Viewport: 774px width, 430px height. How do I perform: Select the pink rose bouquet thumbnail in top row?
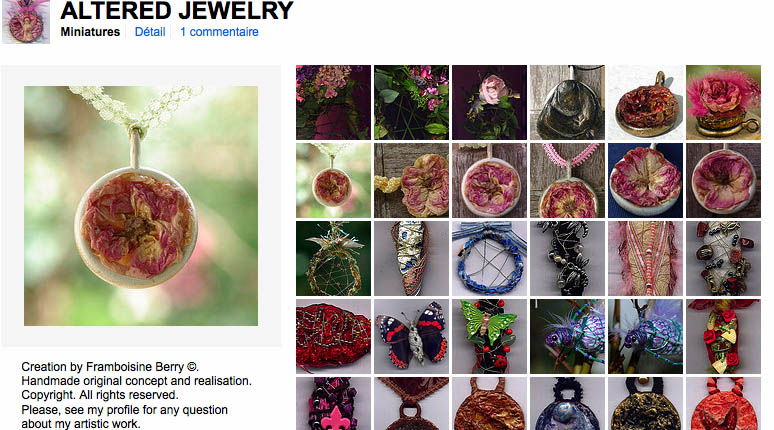tap(489, 102)
